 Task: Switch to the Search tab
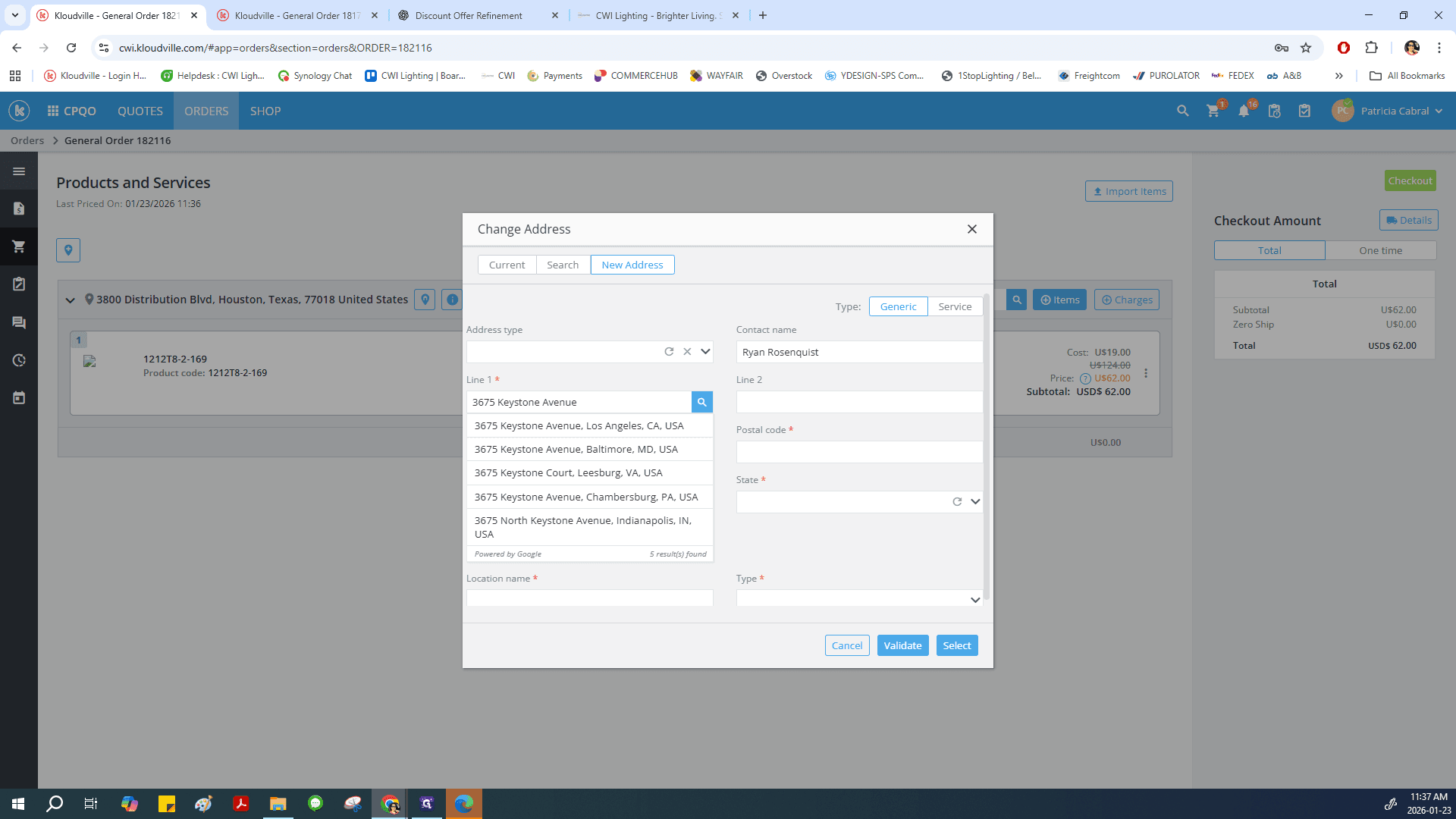pyautogui.click(x=563, y=265)
